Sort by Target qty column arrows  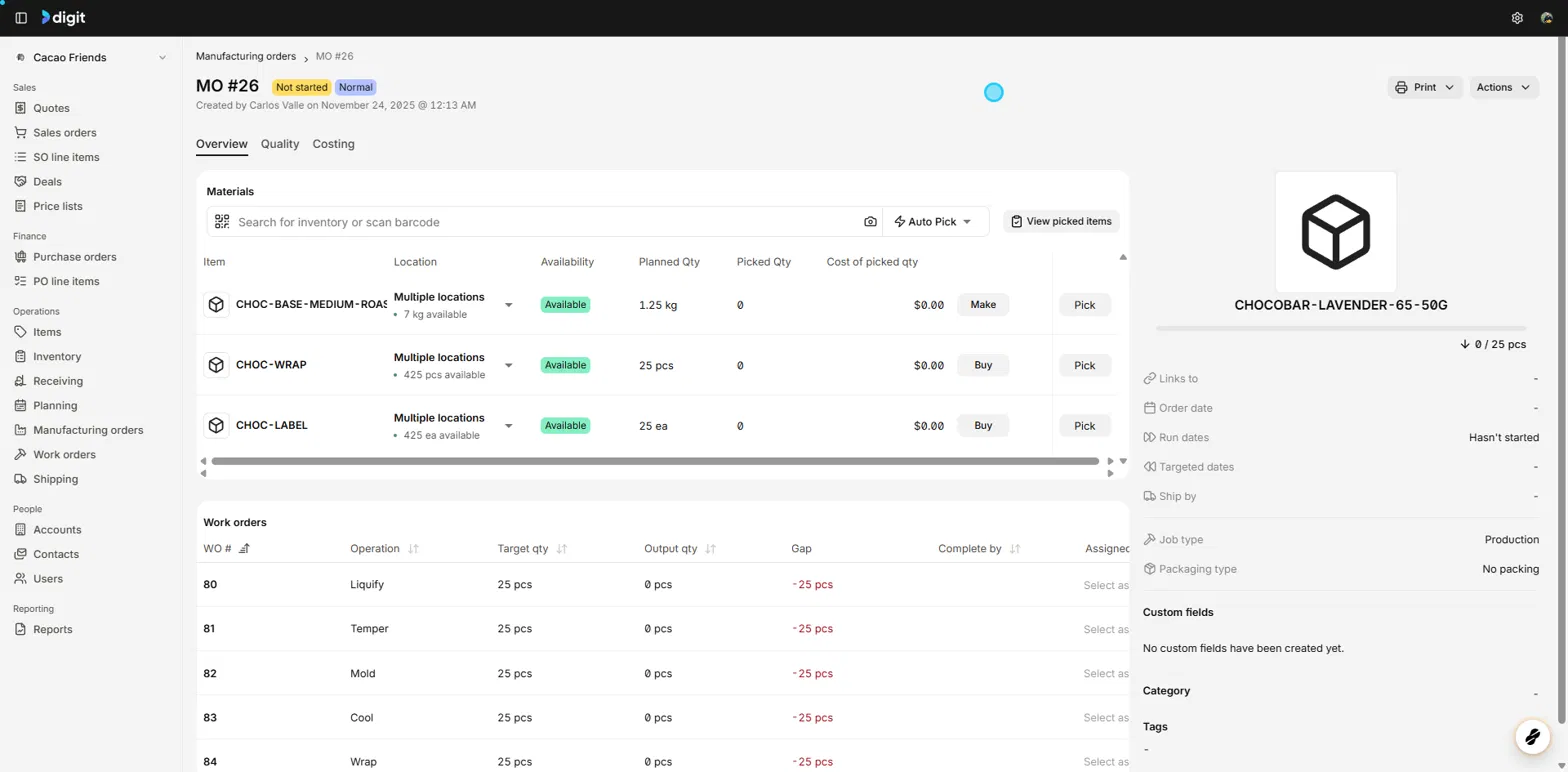click(561, 549)
